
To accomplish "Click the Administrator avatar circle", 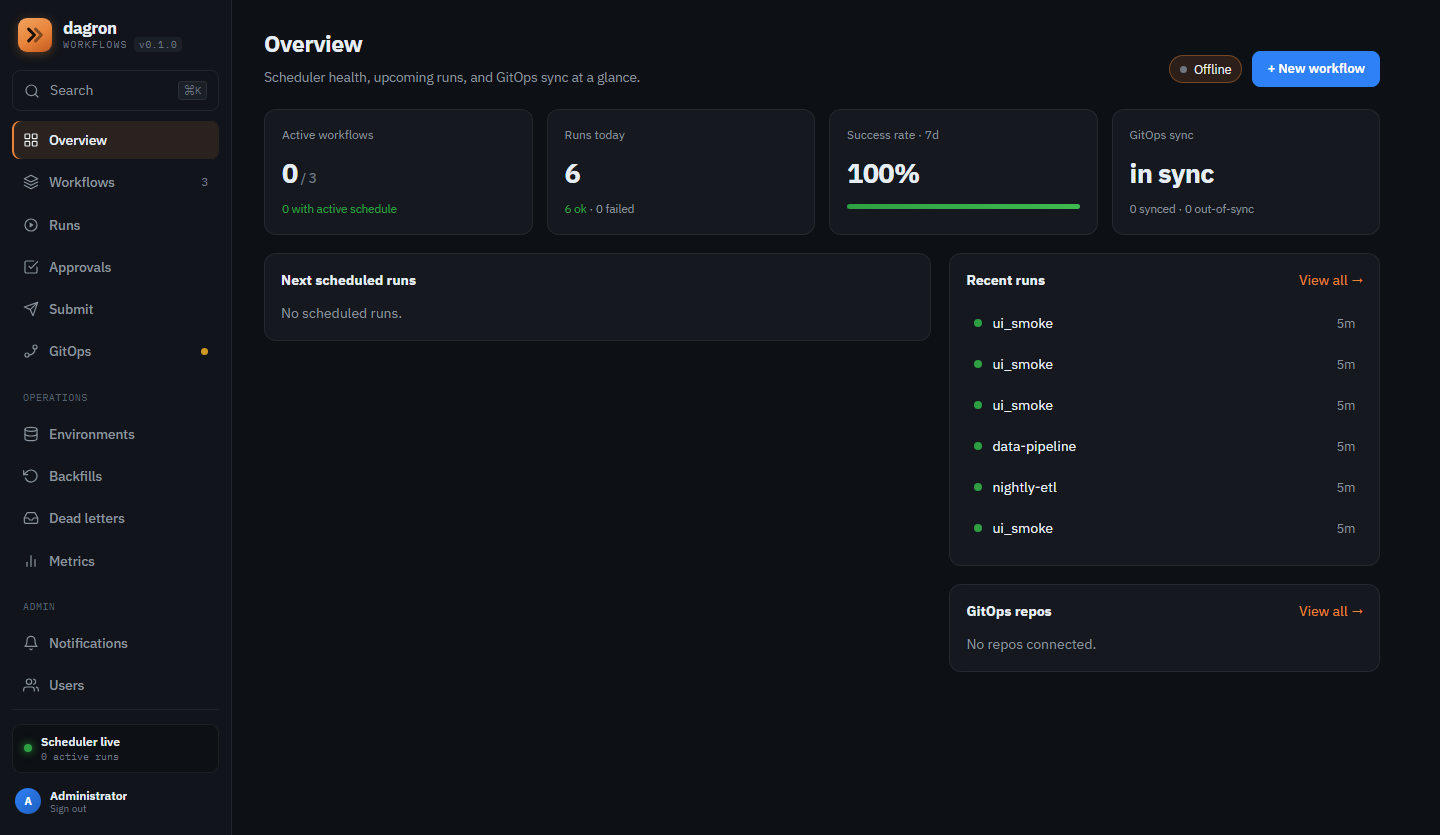I will pyautogui.click(x=28, y=801).
